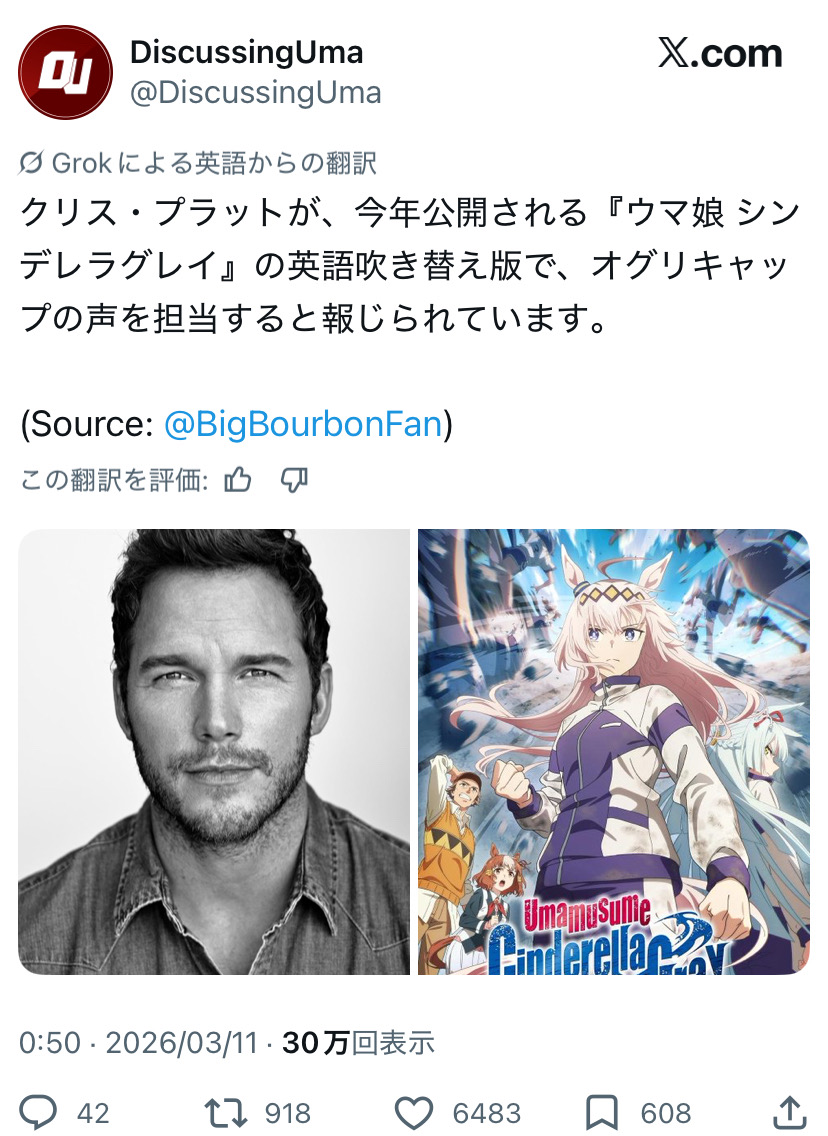Bookmark the post using bookmark icon
Viewport: 828px width, 1136px height.
click(x=601, y=1113)
